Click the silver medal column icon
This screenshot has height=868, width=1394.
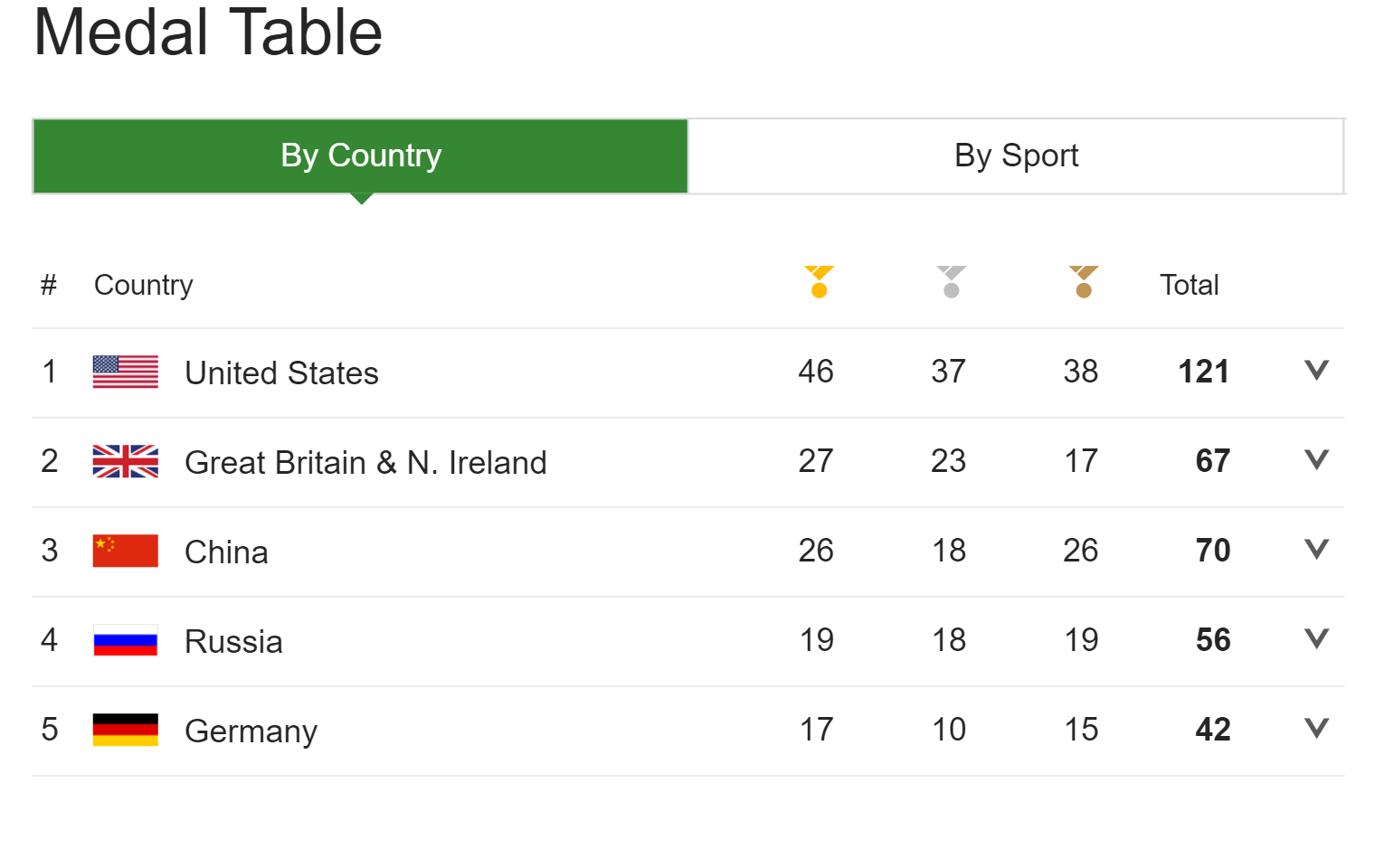point(951,282)
